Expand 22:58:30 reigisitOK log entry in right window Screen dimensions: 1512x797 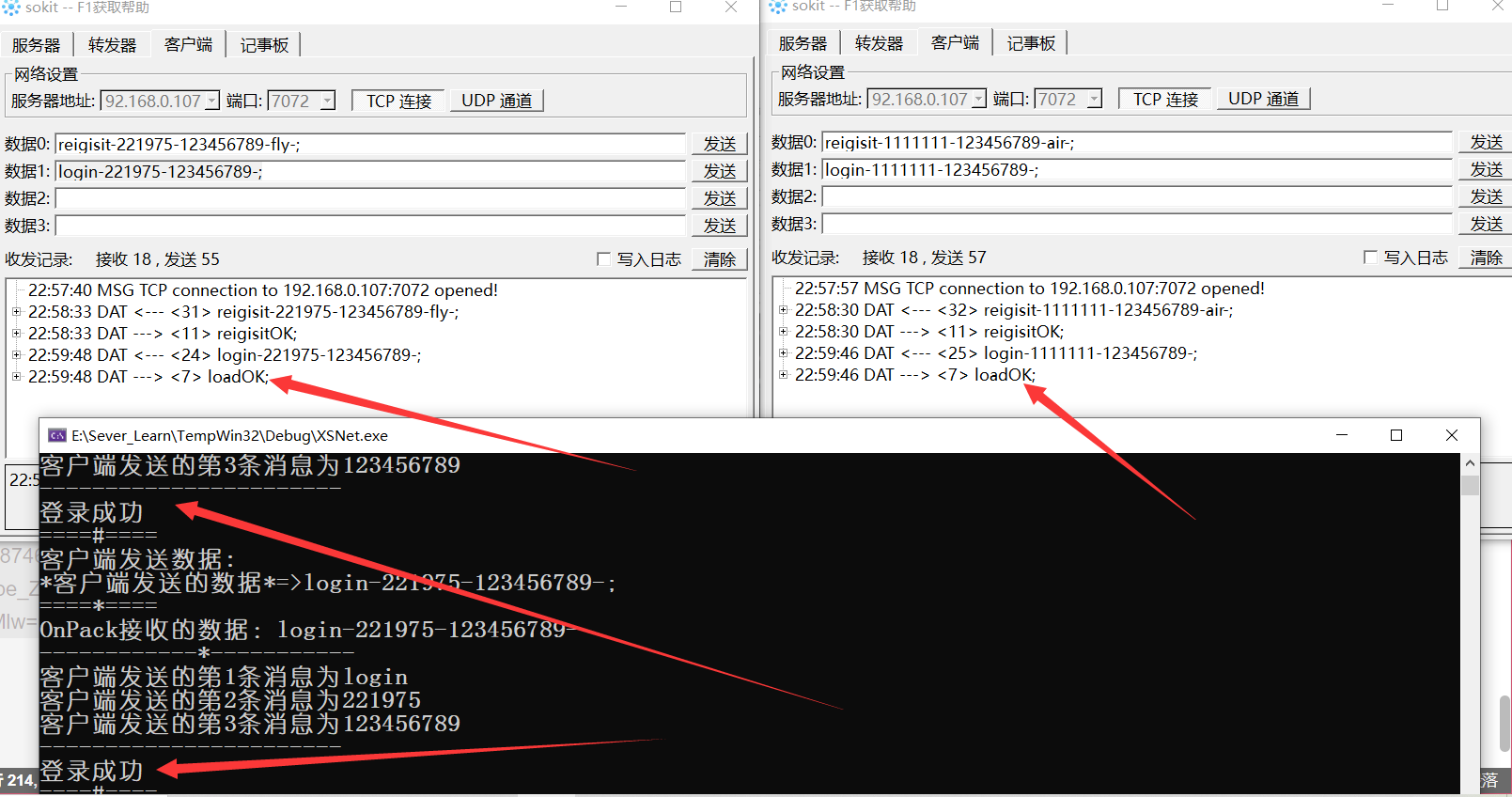pos(783,331)
